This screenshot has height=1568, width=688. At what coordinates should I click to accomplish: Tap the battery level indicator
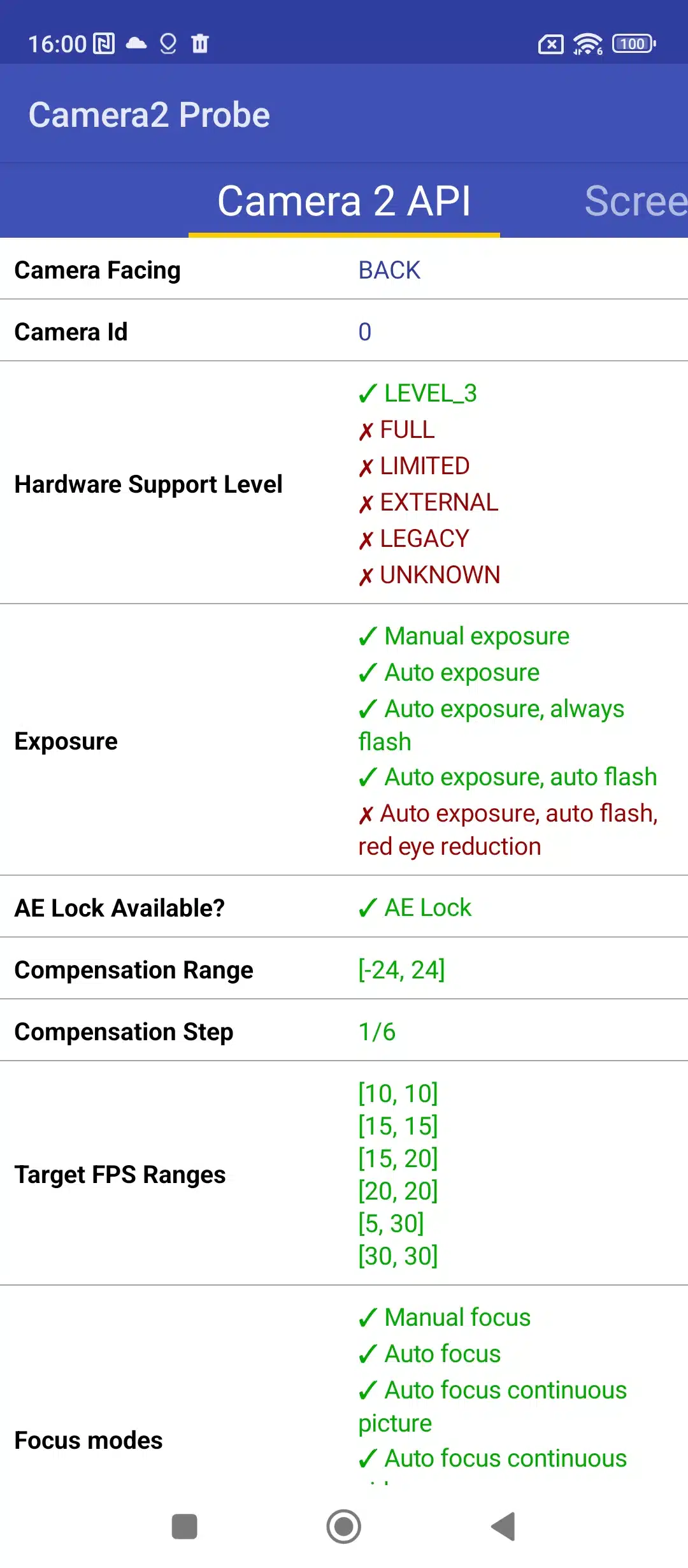coord(634,44)
